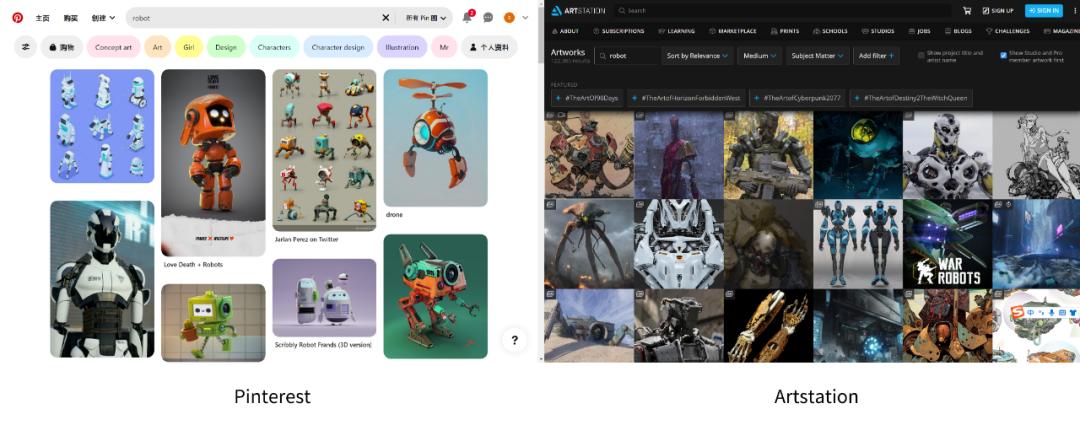Open the Love Death + Robots pin

point(213,163)
